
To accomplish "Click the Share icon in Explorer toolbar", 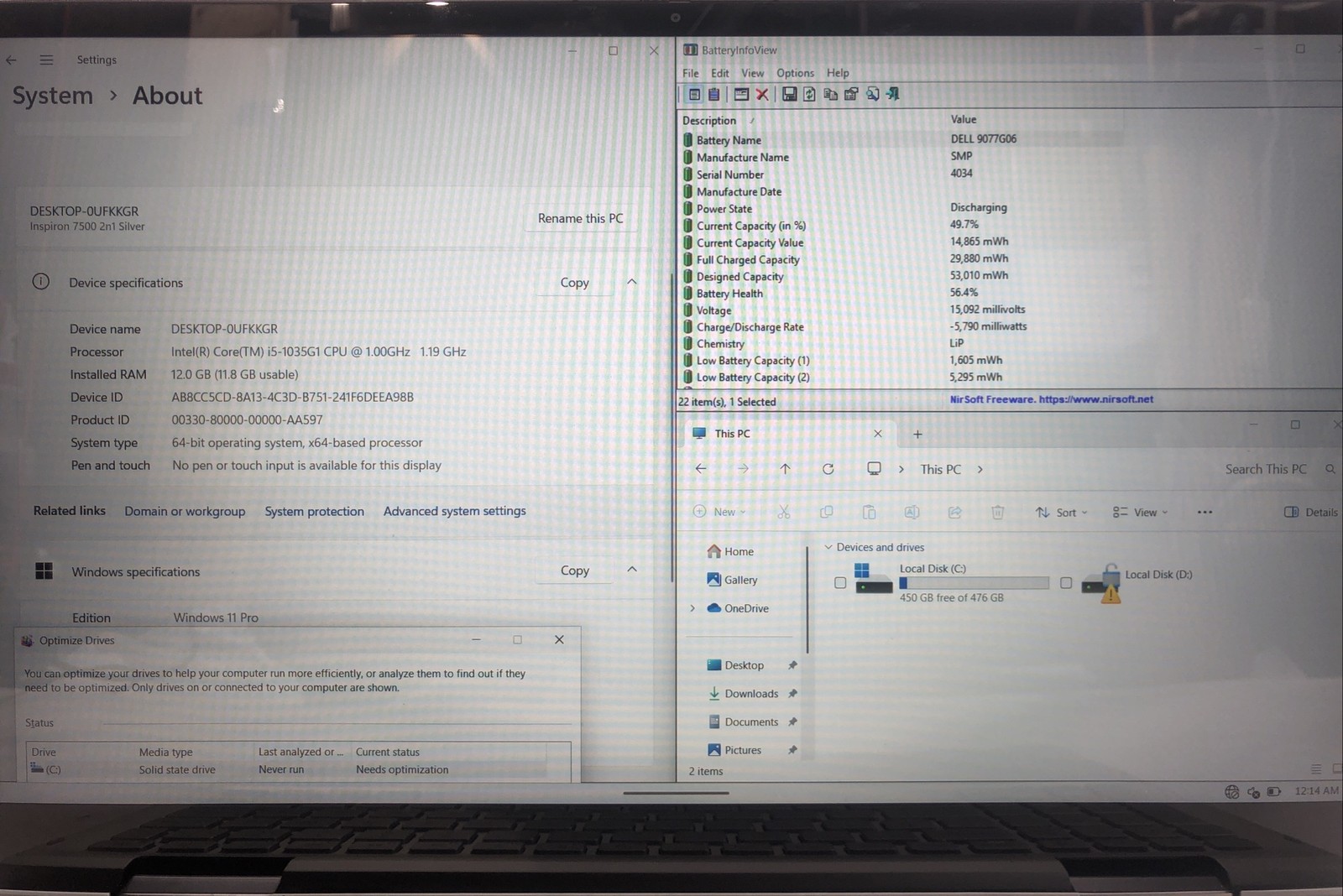I will click(954, 512).
